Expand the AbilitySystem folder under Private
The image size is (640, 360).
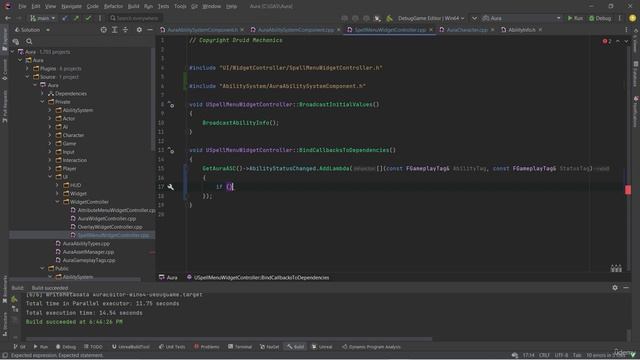(x=50, y=110)
